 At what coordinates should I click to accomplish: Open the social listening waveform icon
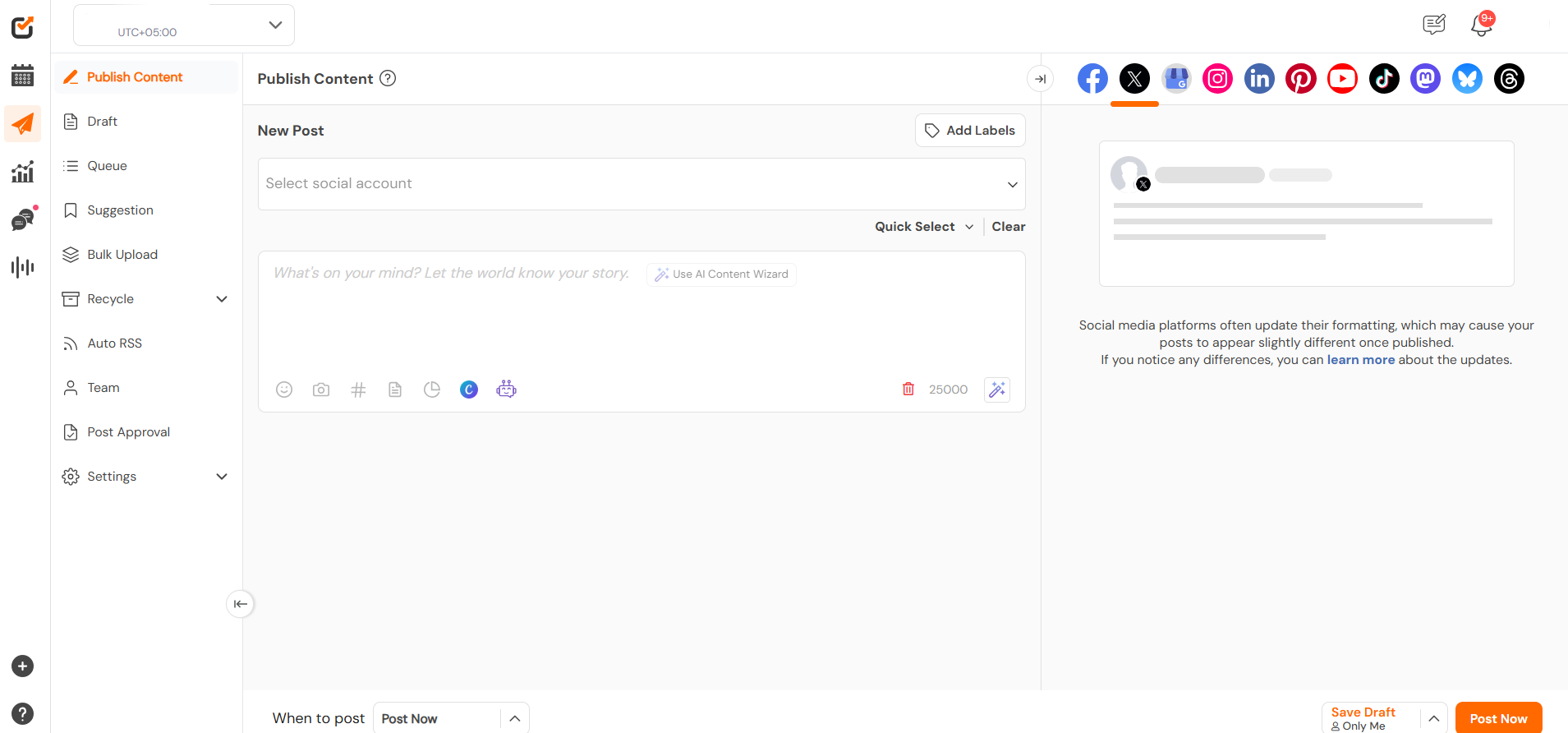pos(23,267)
